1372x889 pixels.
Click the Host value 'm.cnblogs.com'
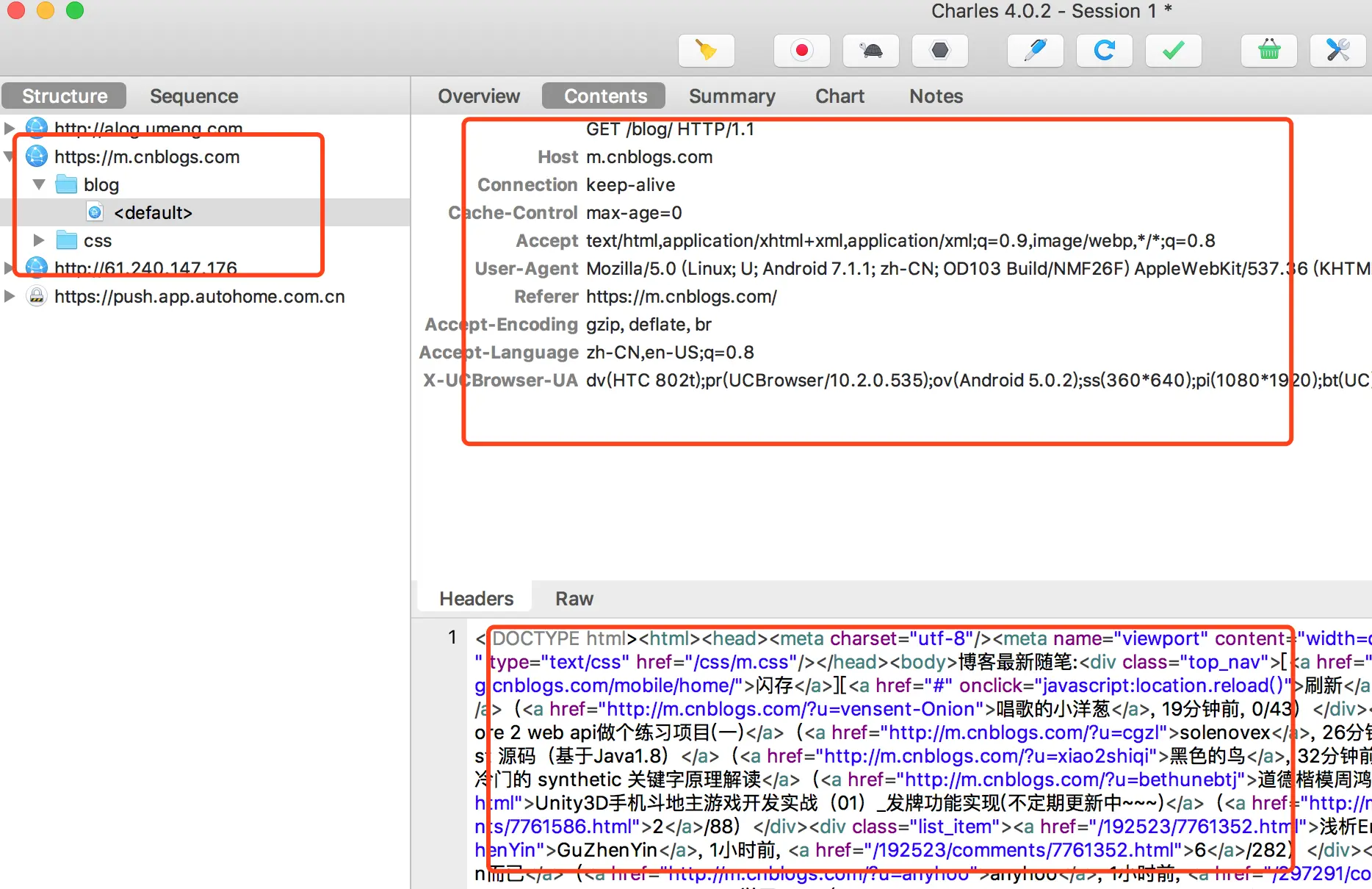649,157
